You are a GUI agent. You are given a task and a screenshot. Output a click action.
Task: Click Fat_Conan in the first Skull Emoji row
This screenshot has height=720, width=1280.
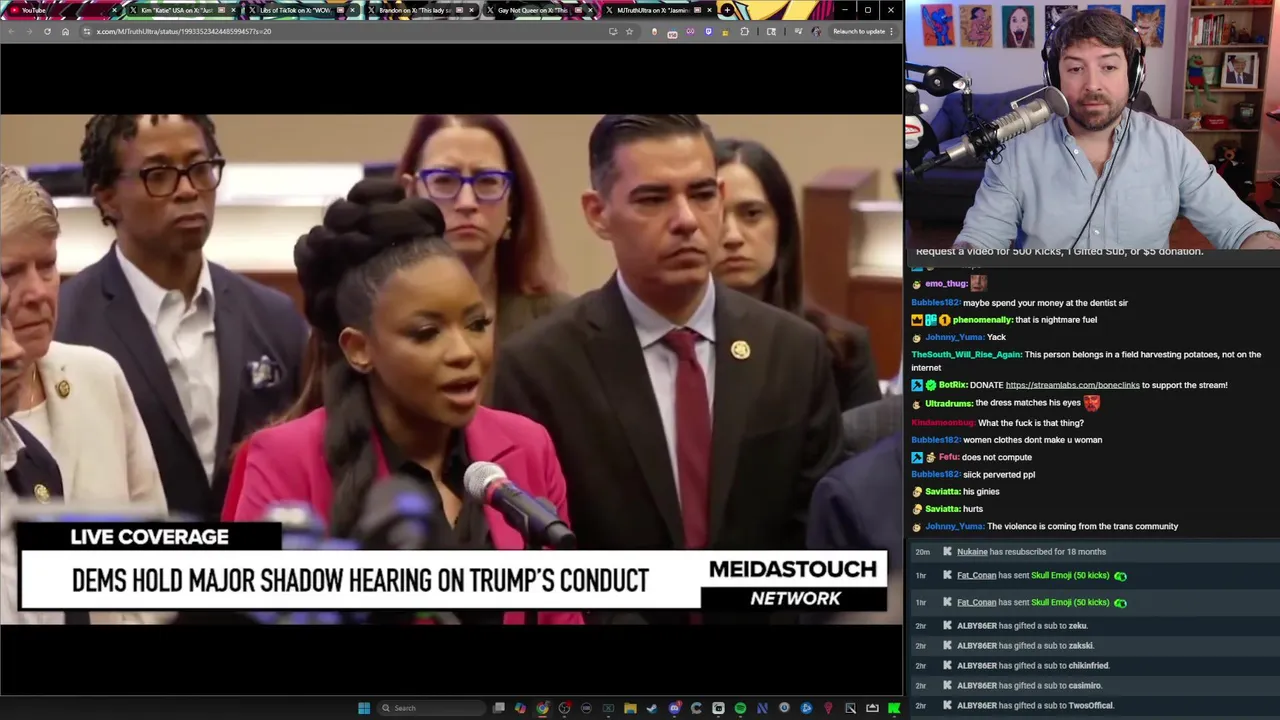click(977, 576)
